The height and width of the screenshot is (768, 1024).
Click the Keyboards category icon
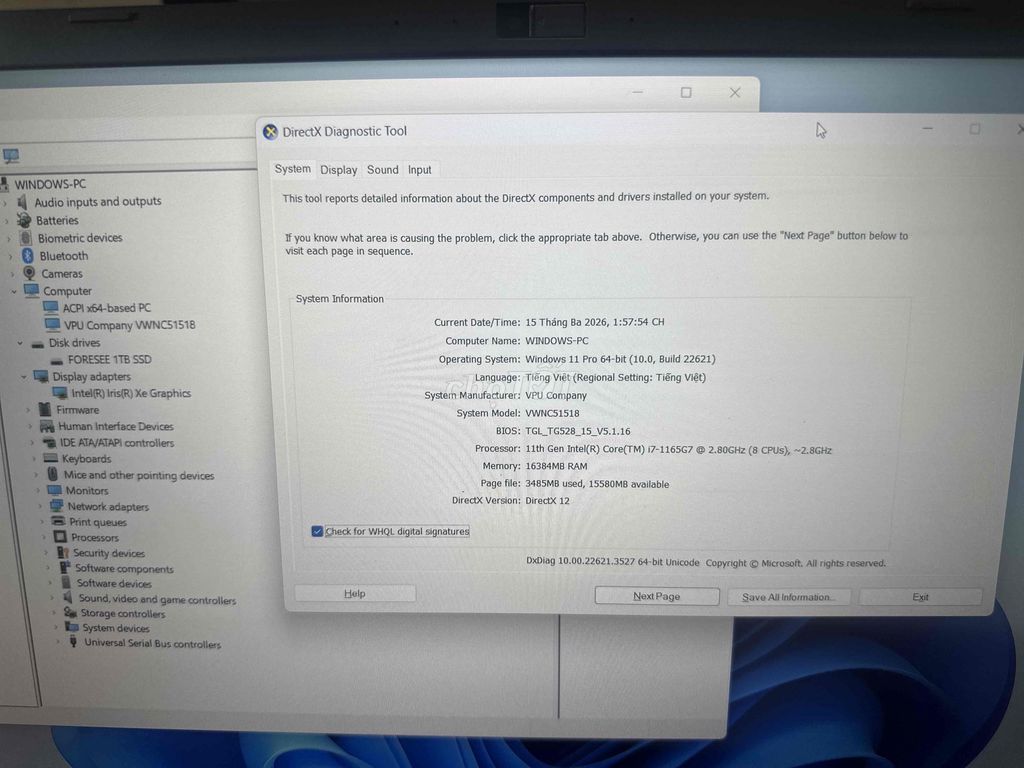(x=51, y=458)
